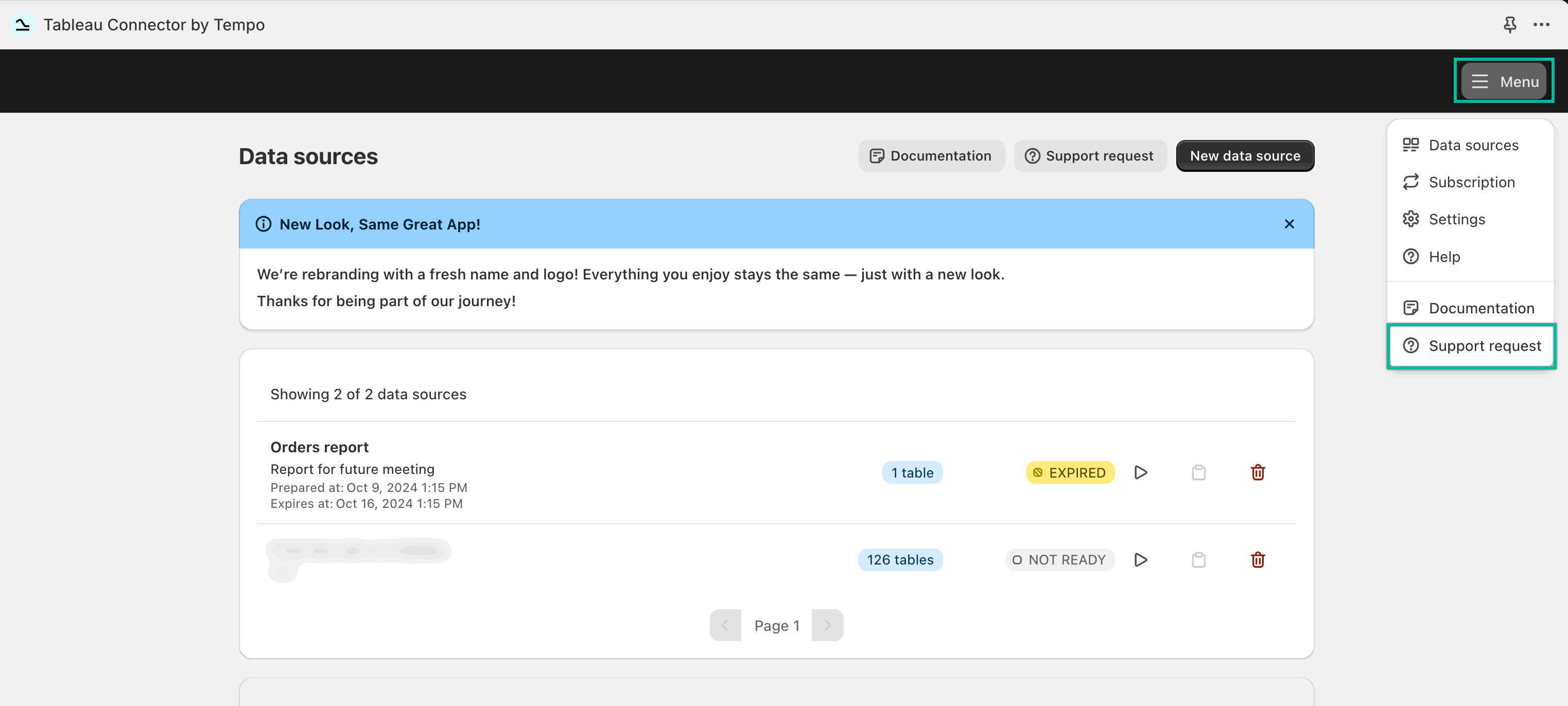
Task: Open the Documentation page
Action: click(931, 155)
